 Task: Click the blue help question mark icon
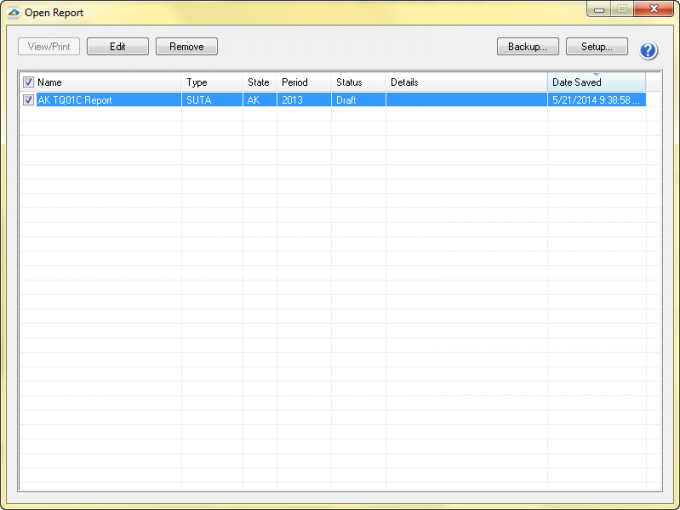click(x=648, y=51)
